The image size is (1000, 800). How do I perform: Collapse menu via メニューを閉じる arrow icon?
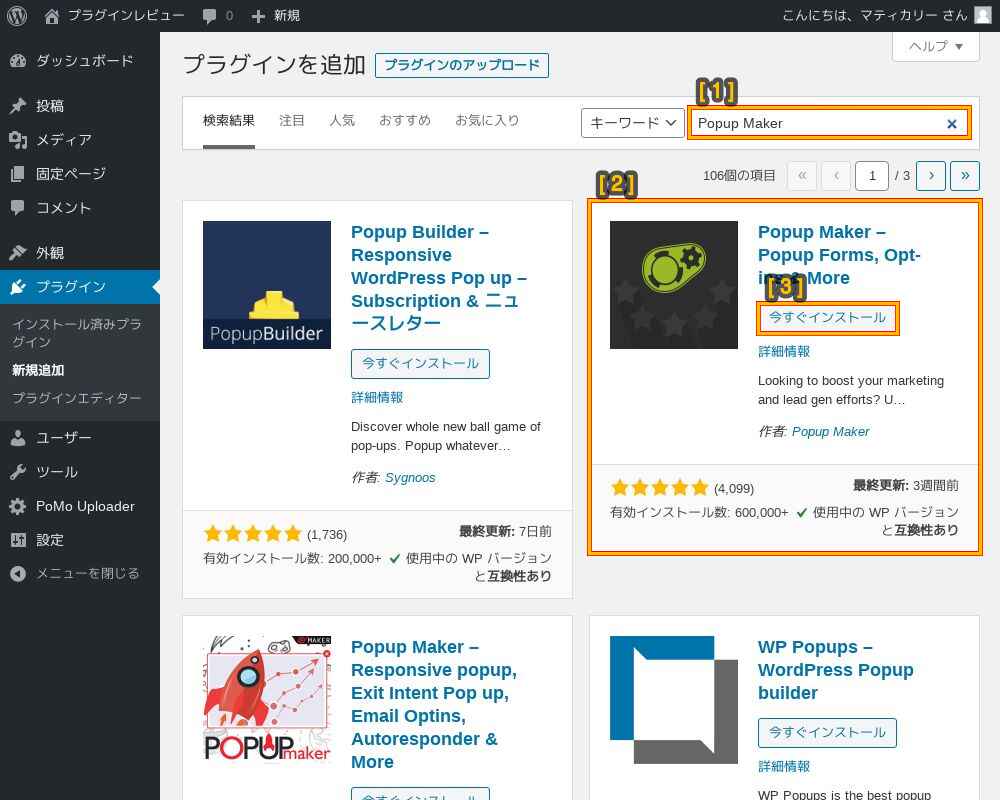pyautogui.click(x=18, y=574)
